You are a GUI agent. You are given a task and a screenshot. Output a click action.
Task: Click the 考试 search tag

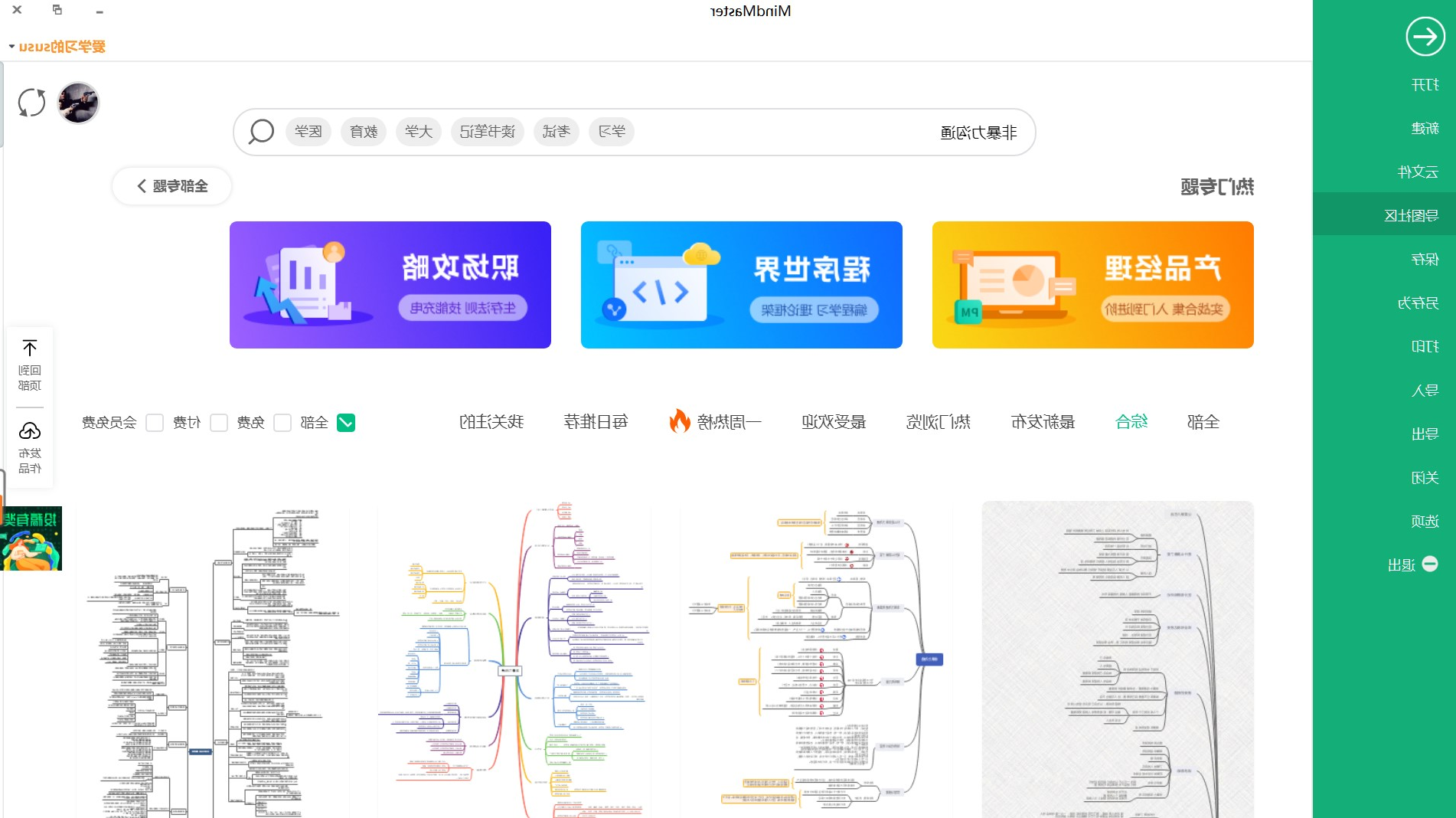pyautogui.click(x=557, y=132)
